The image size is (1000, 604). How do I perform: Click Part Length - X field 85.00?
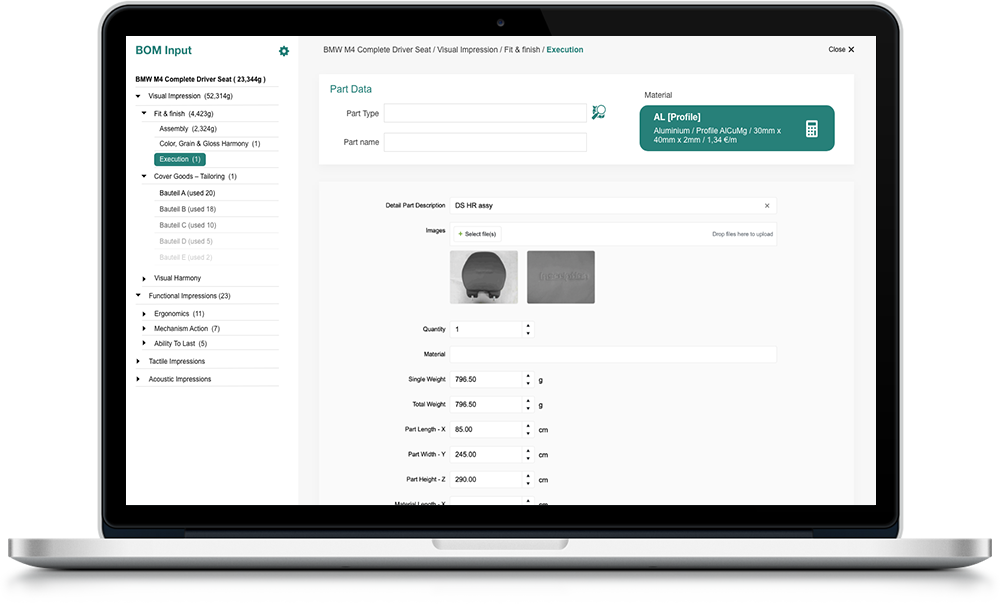(x=487, y=429)
